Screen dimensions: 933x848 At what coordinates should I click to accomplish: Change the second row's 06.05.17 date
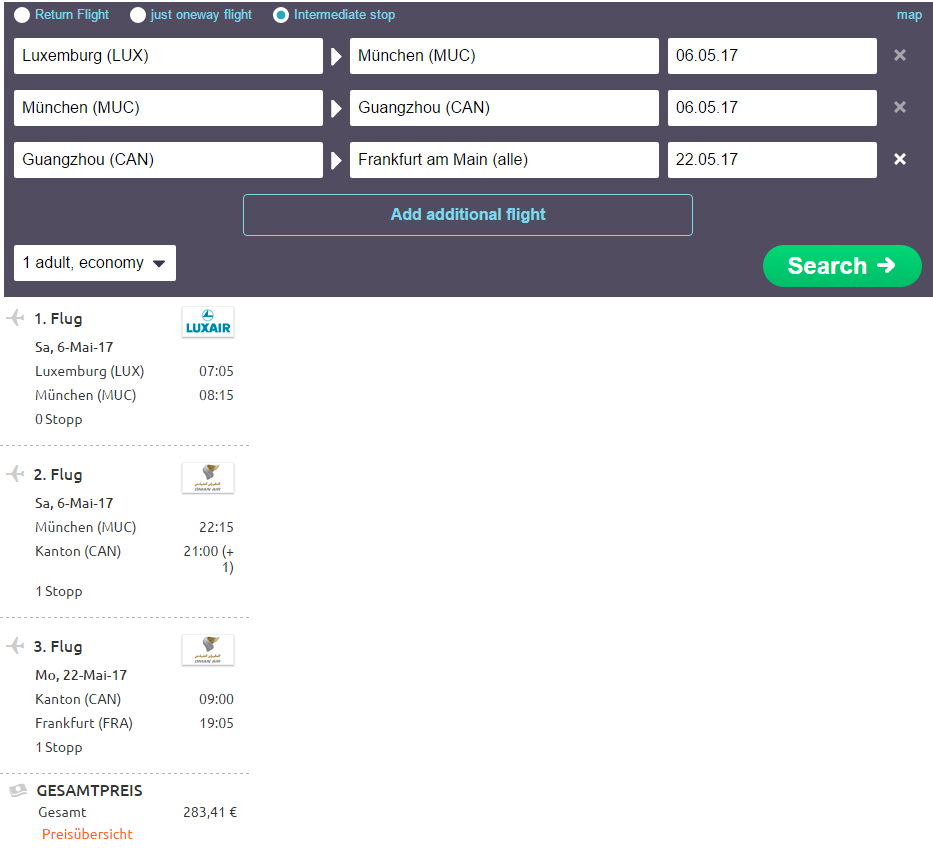click(x=772, y=108)
